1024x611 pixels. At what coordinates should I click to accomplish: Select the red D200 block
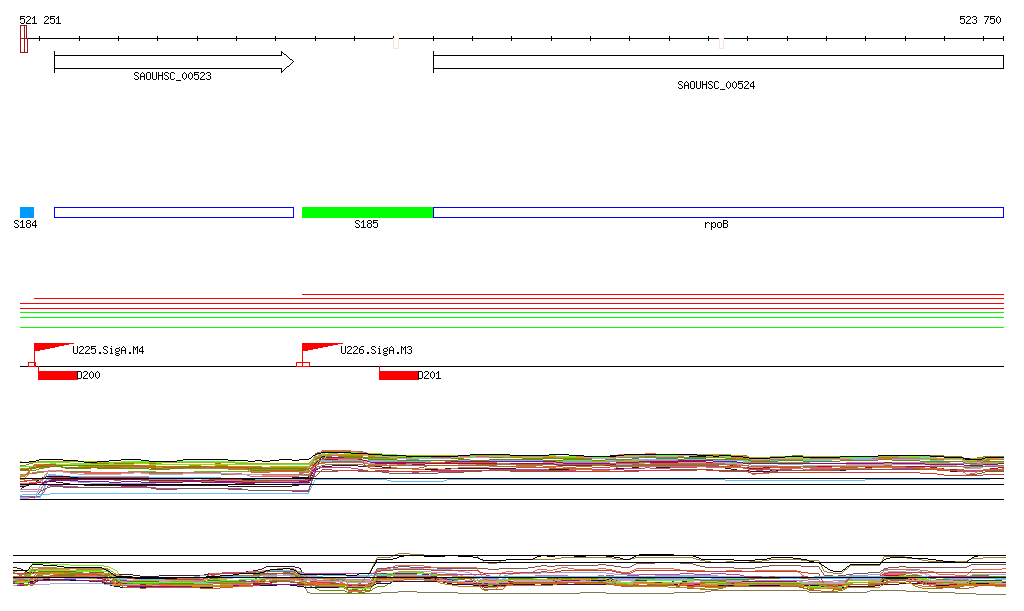coord(57,375)
